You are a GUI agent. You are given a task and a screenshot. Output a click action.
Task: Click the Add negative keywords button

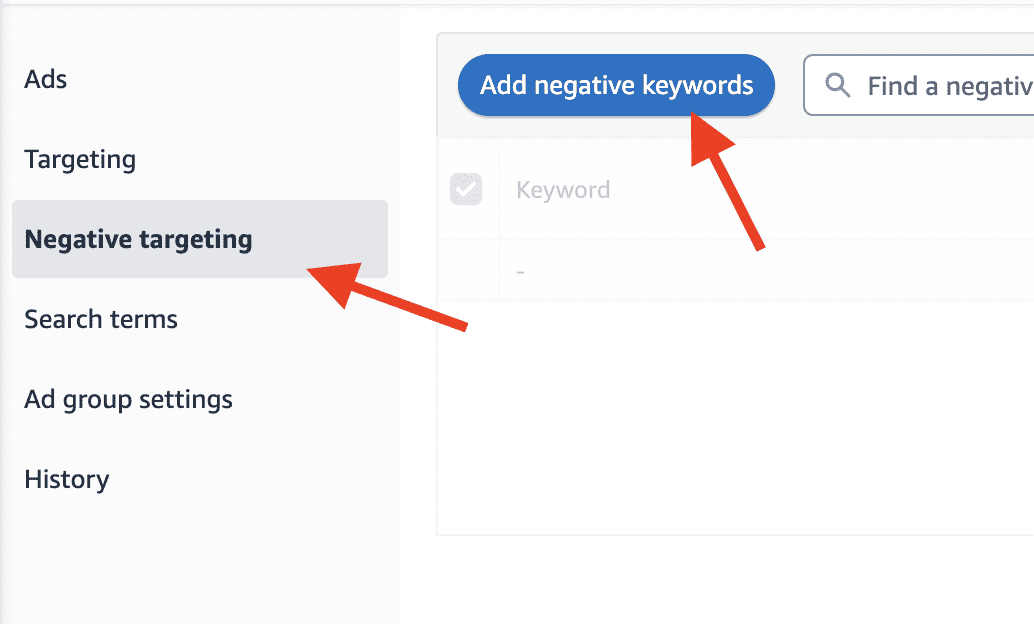(616, 85)
